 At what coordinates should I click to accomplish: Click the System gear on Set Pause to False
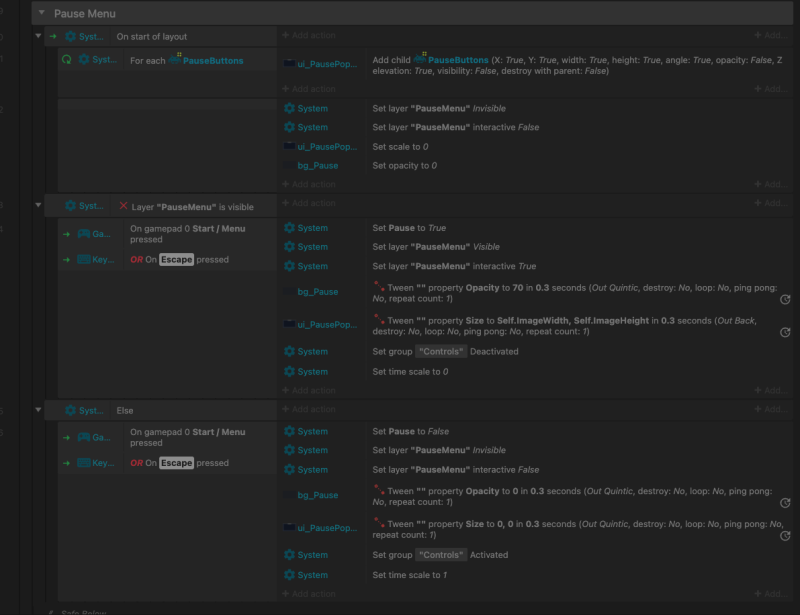click(x=289, y=431)
